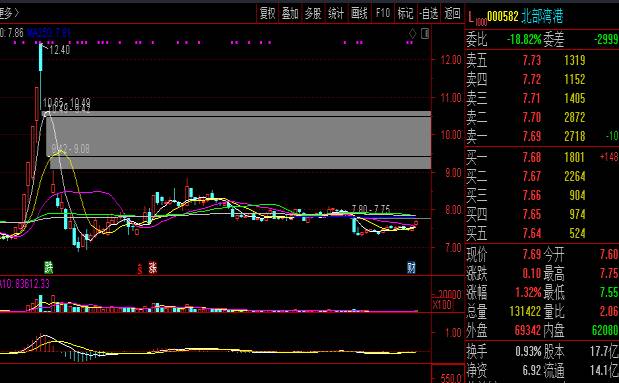
Task: Open F10 company information
Action: coord(383,13)
